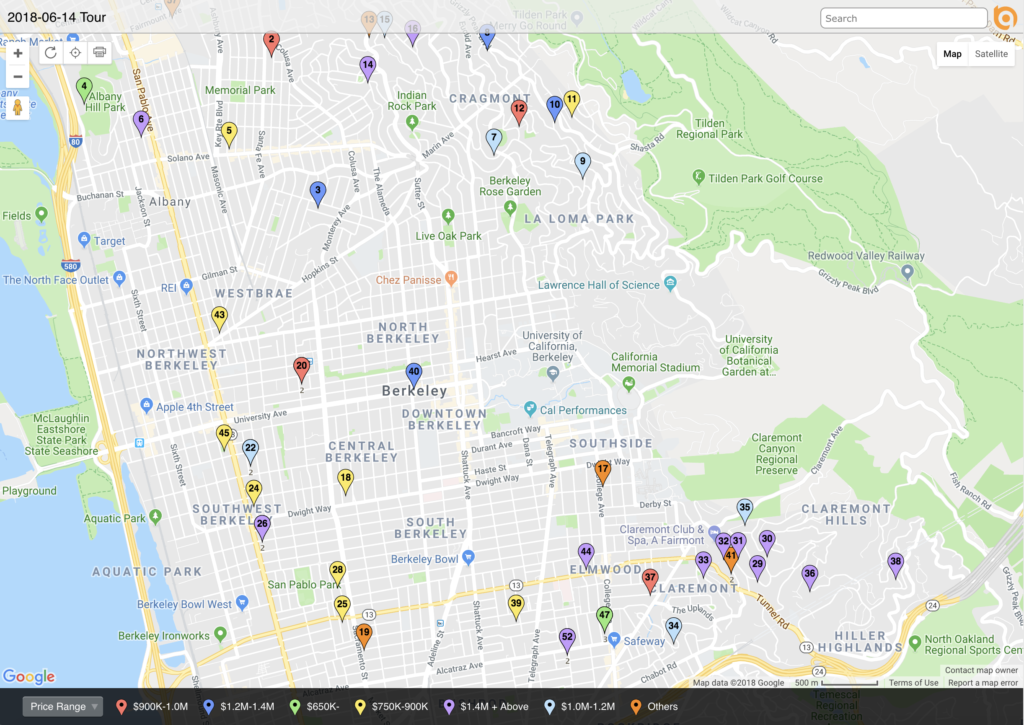Click purple property pin 38
The image size is (1024, 725).
895,564
